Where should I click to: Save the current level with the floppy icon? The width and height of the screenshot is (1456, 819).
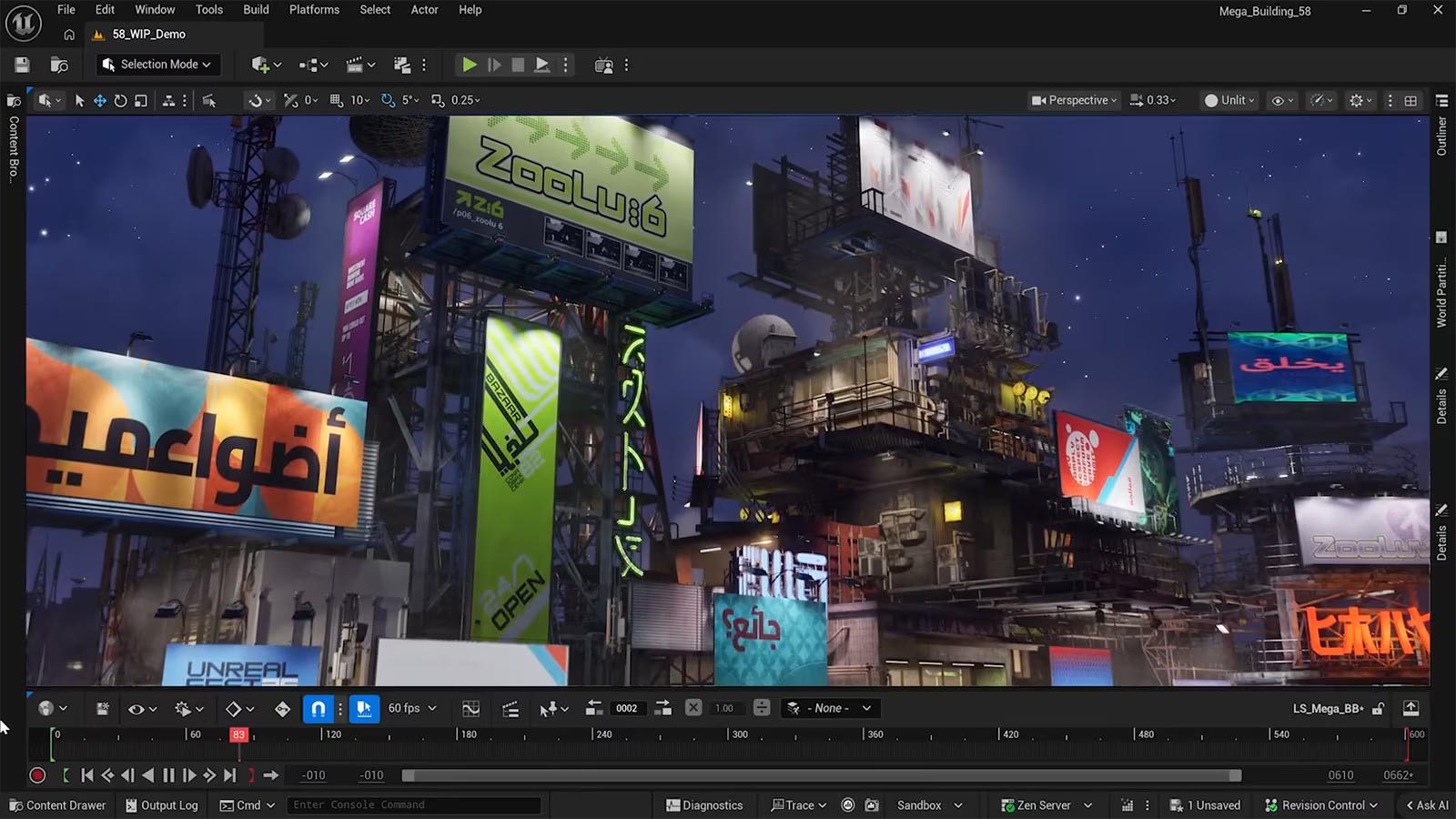click(22, 65)
